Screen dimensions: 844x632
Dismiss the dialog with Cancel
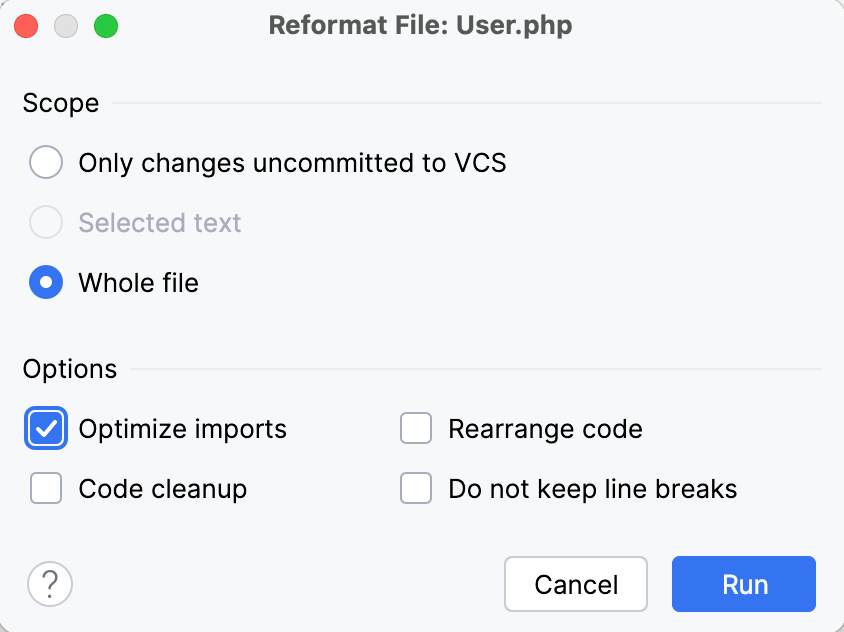coord(576,584)
